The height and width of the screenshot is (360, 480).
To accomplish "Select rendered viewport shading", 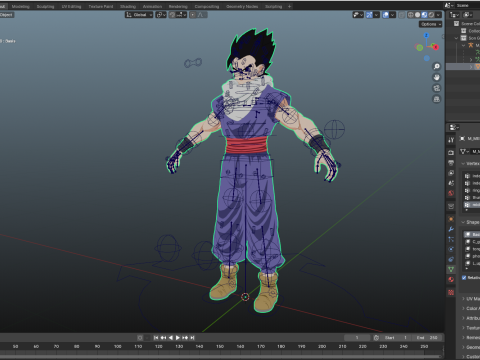I will (x=431, y=15).
